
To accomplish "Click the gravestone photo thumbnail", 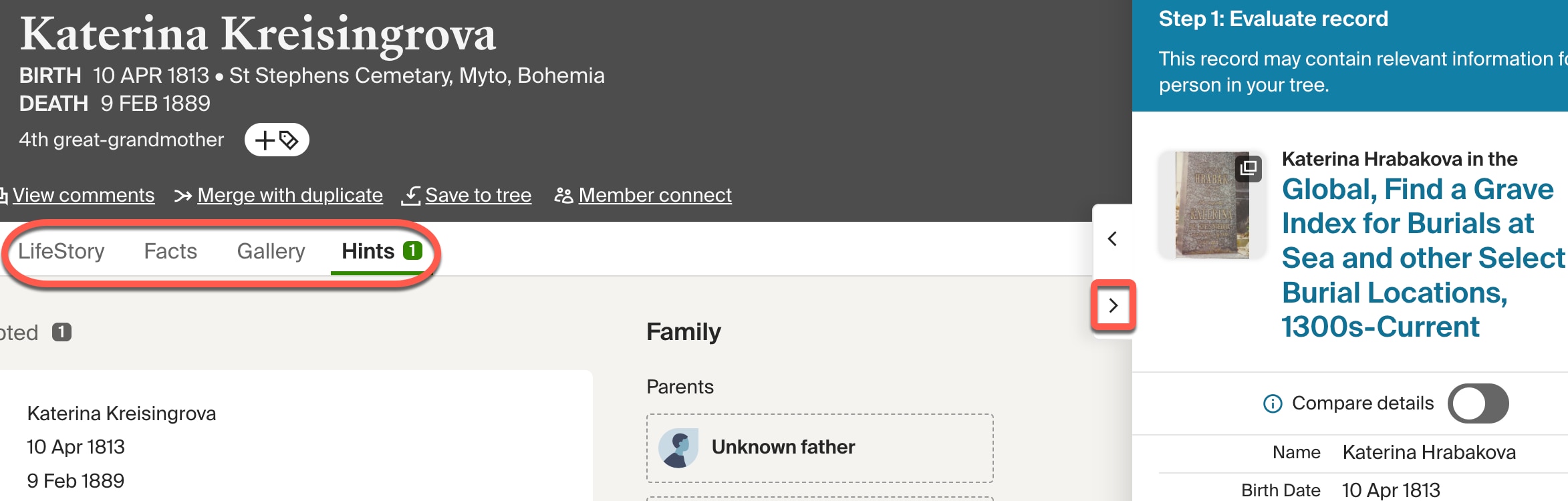I will click(1212, 204).
